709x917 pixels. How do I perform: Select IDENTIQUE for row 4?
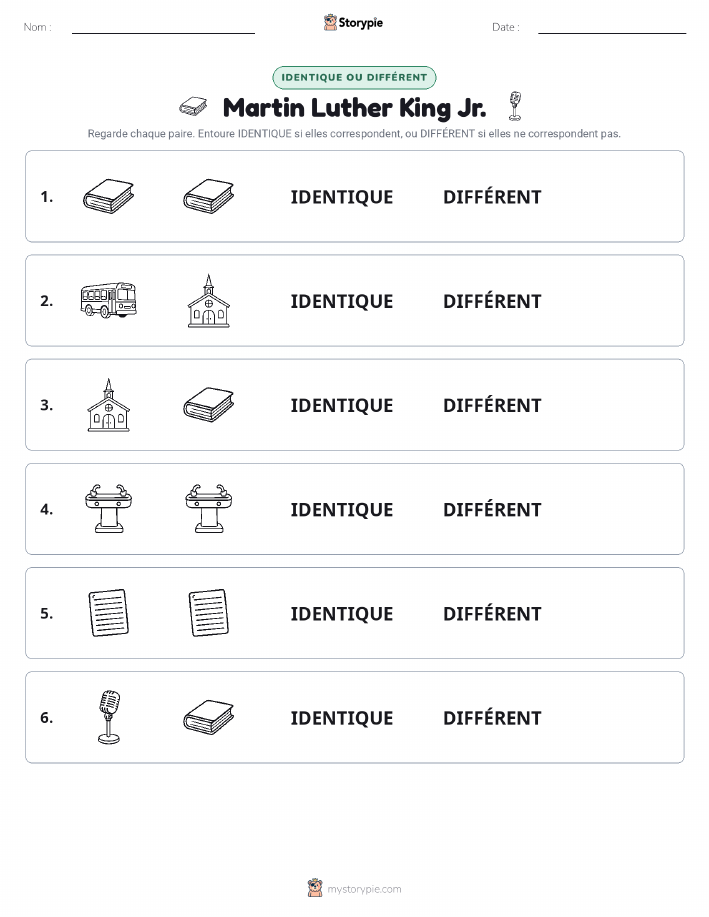[x=342, y=509]
